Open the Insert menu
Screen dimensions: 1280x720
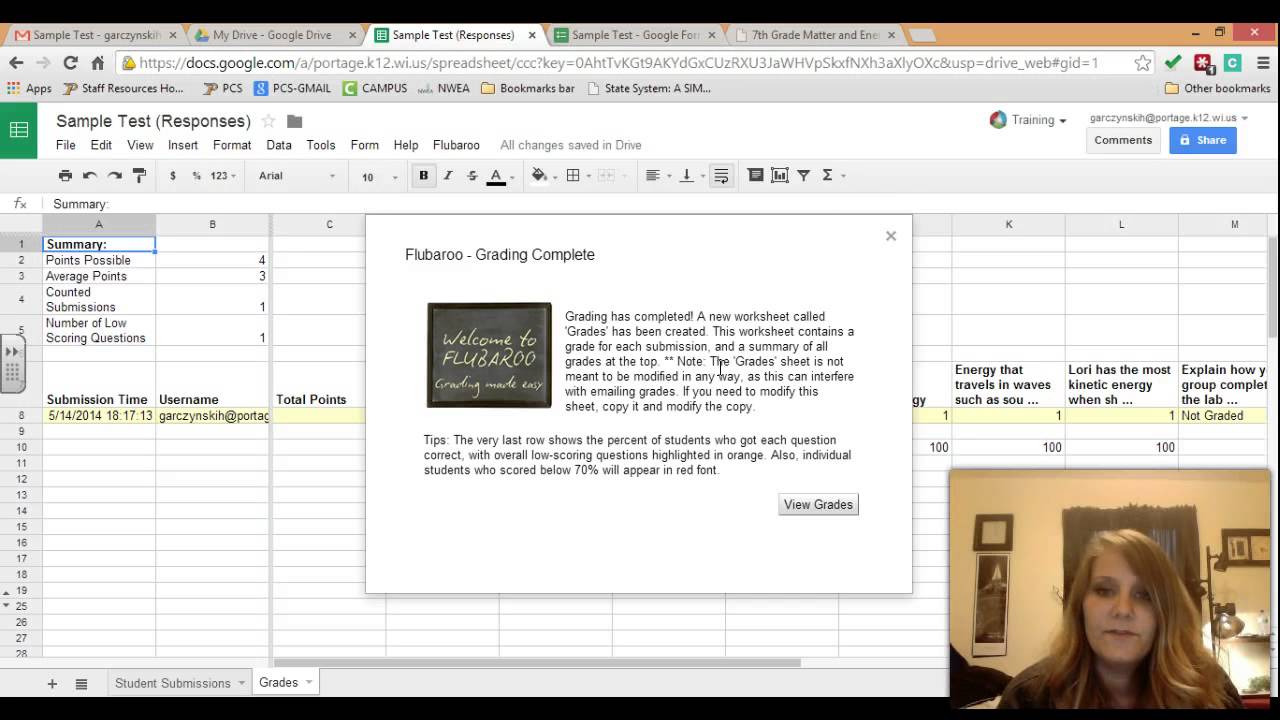coord(182,145)
